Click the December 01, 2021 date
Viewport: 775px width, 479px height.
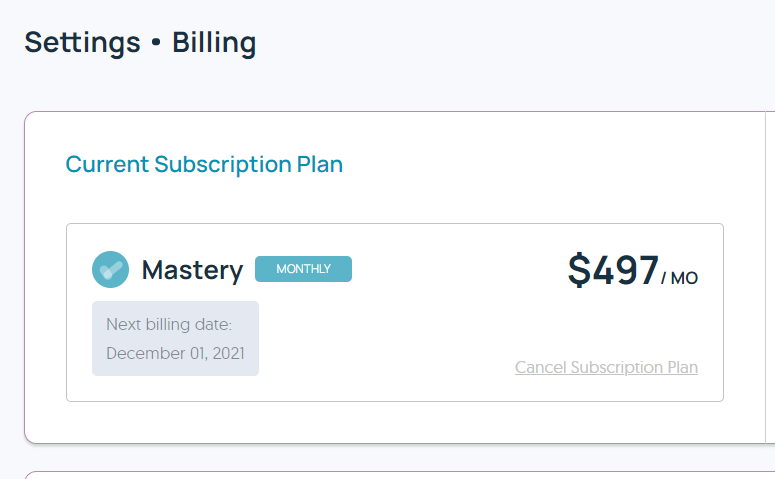click(x=175, y=353)
